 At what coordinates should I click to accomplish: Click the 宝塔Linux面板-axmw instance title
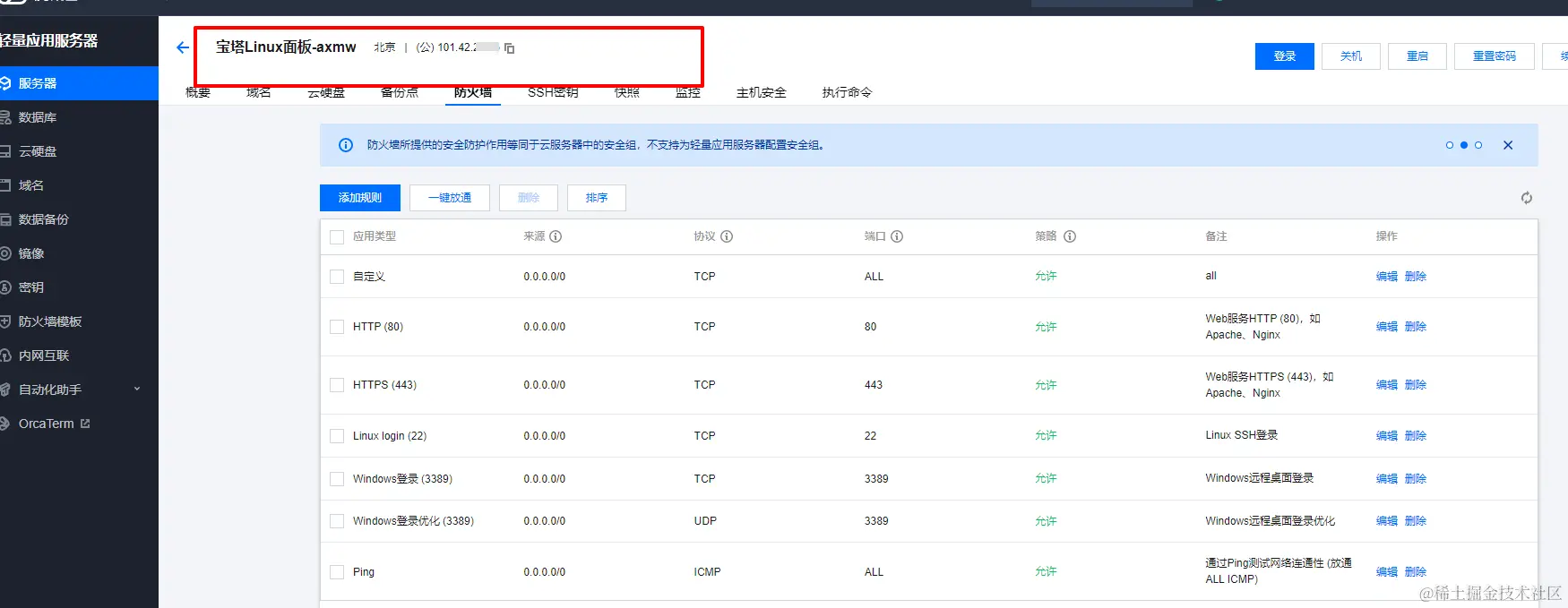point(286,47)
